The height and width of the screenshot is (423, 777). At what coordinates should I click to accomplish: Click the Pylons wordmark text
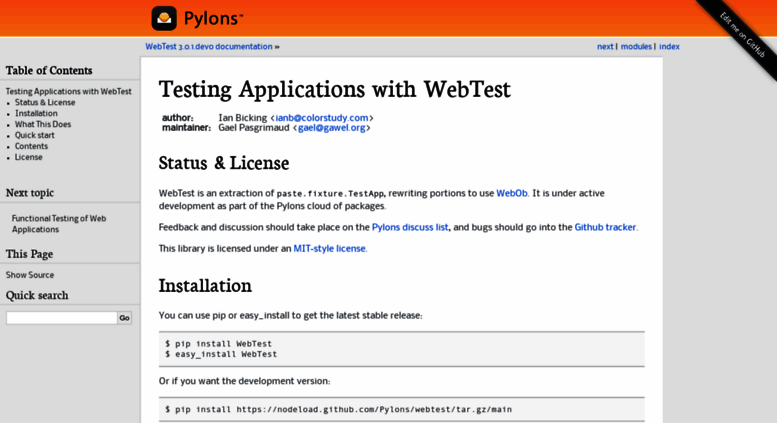tap(213, 18)
